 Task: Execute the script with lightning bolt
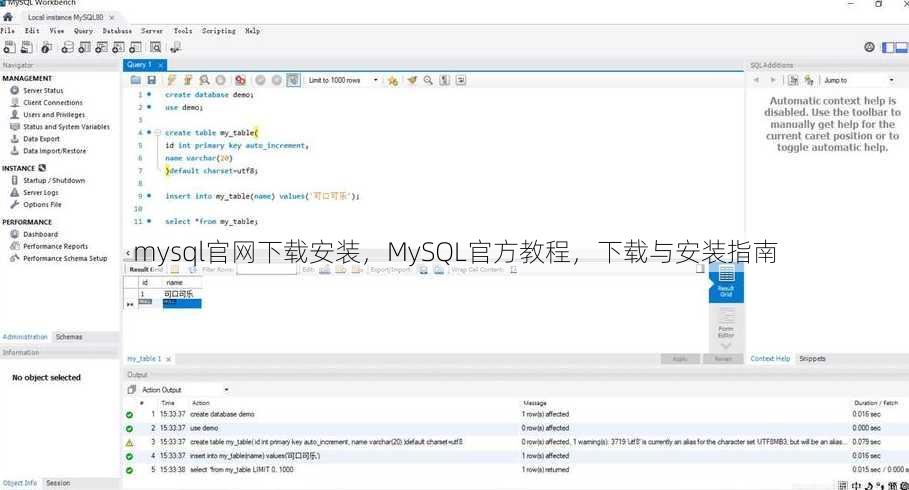pos(171,80)
